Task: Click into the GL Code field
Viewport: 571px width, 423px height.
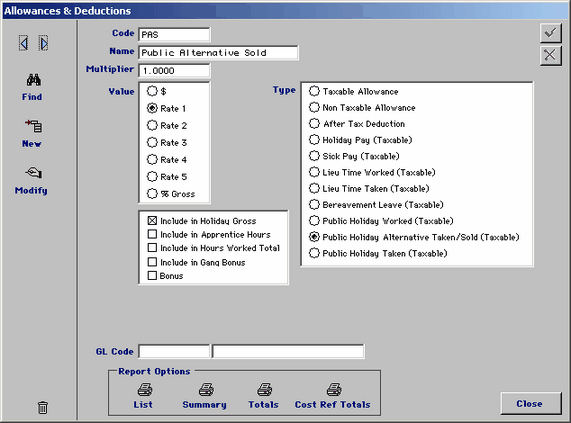Action: pos(174,352)
